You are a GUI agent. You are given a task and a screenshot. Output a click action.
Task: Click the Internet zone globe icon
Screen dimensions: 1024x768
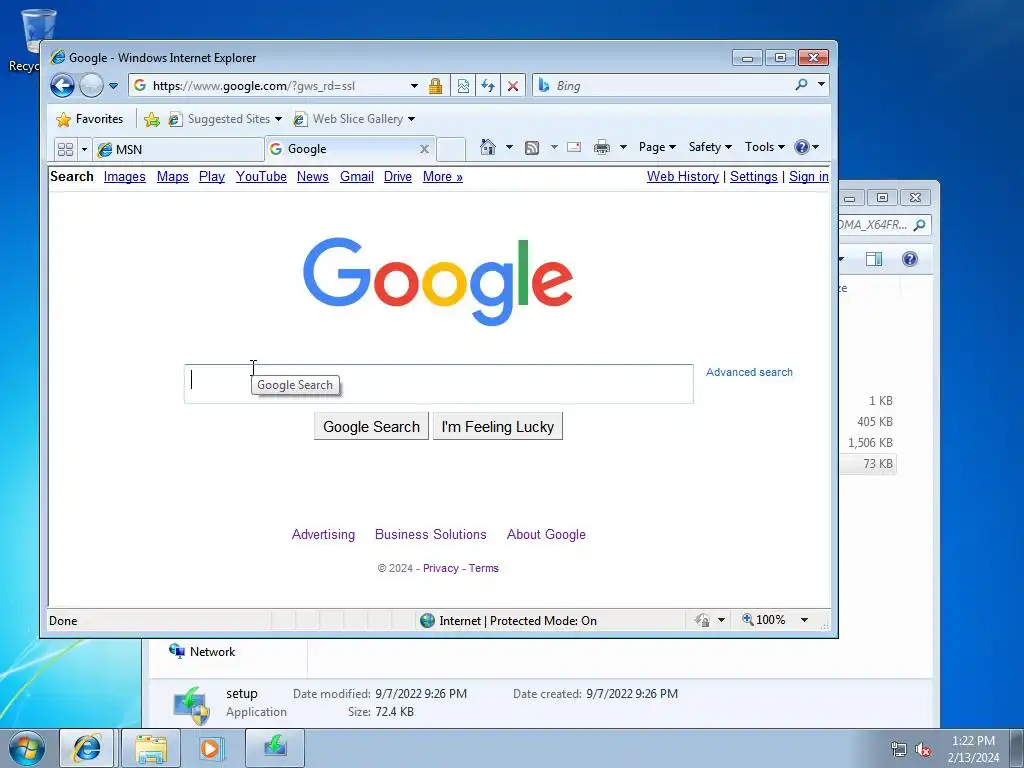(428, 620)
